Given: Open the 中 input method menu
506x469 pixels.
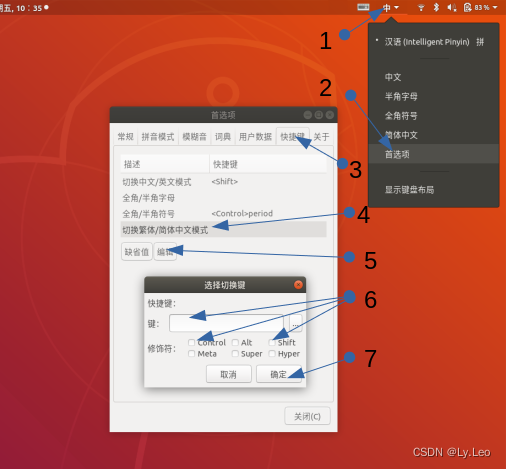Looking at the screenshot, I should [x=391, y=7].
